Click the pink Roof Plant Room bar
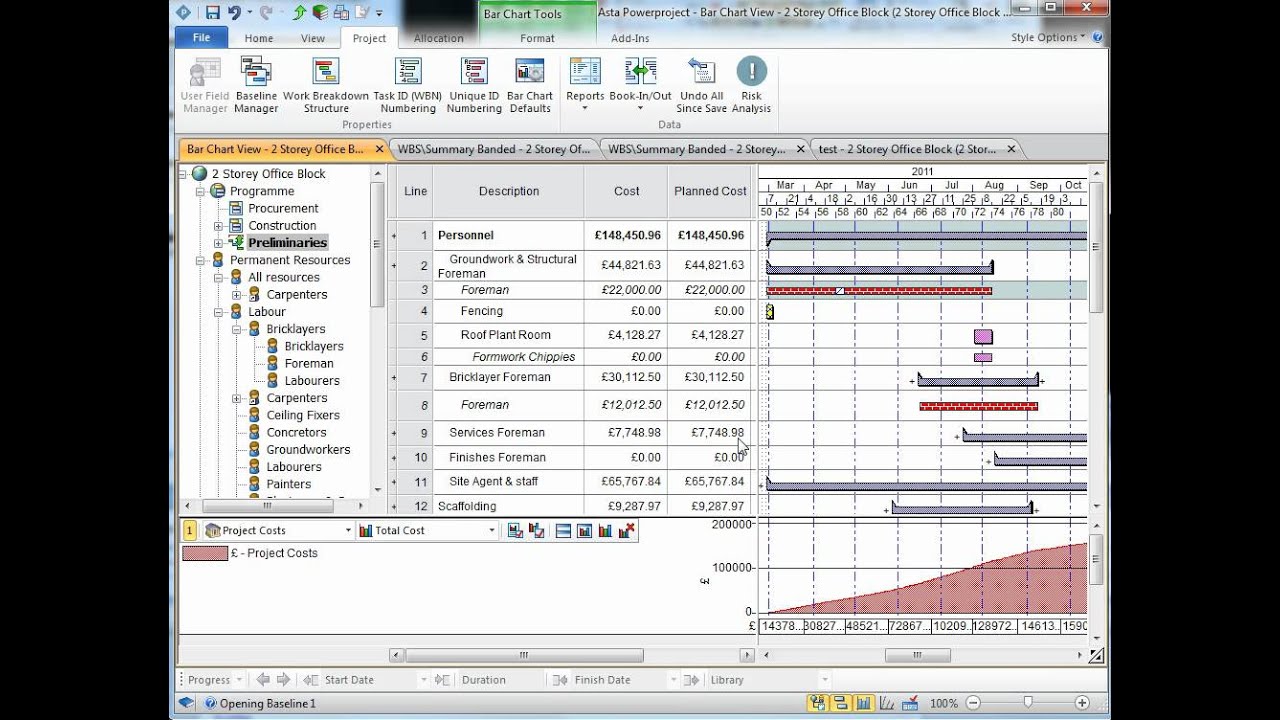The image size is (1280, 720). click(x=983, y=336)
